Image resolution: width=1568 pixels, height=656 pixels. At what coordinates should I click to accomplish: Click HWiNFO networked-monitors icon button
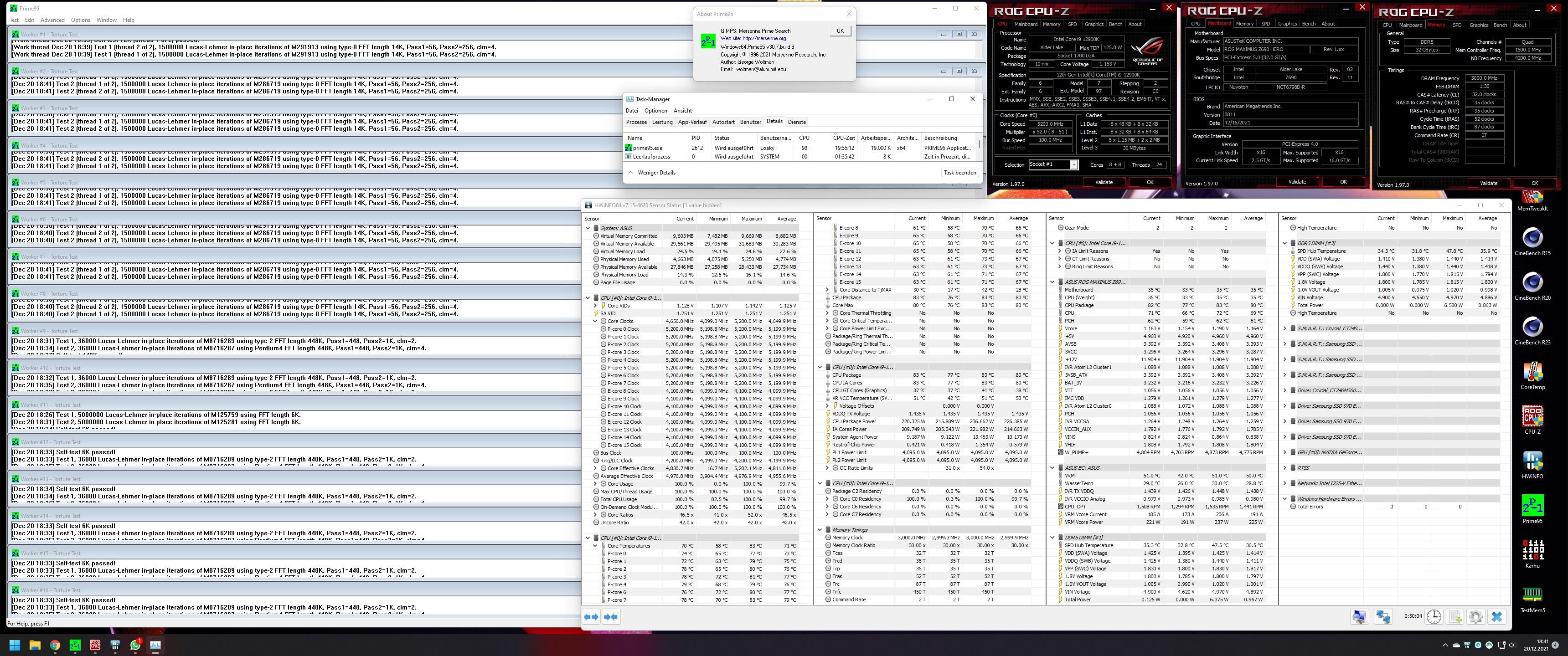[x=1383, y=617]
